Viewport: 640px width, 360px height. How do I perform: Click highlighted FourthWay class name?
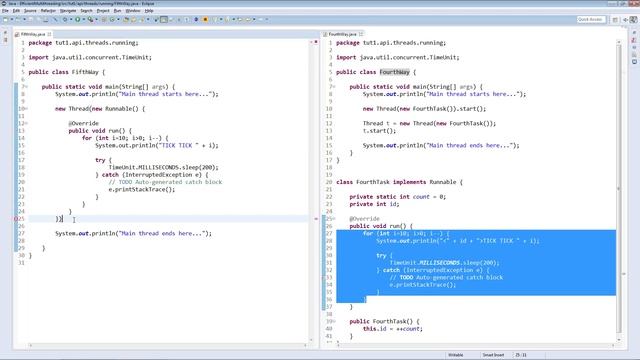tap(394, 72)
